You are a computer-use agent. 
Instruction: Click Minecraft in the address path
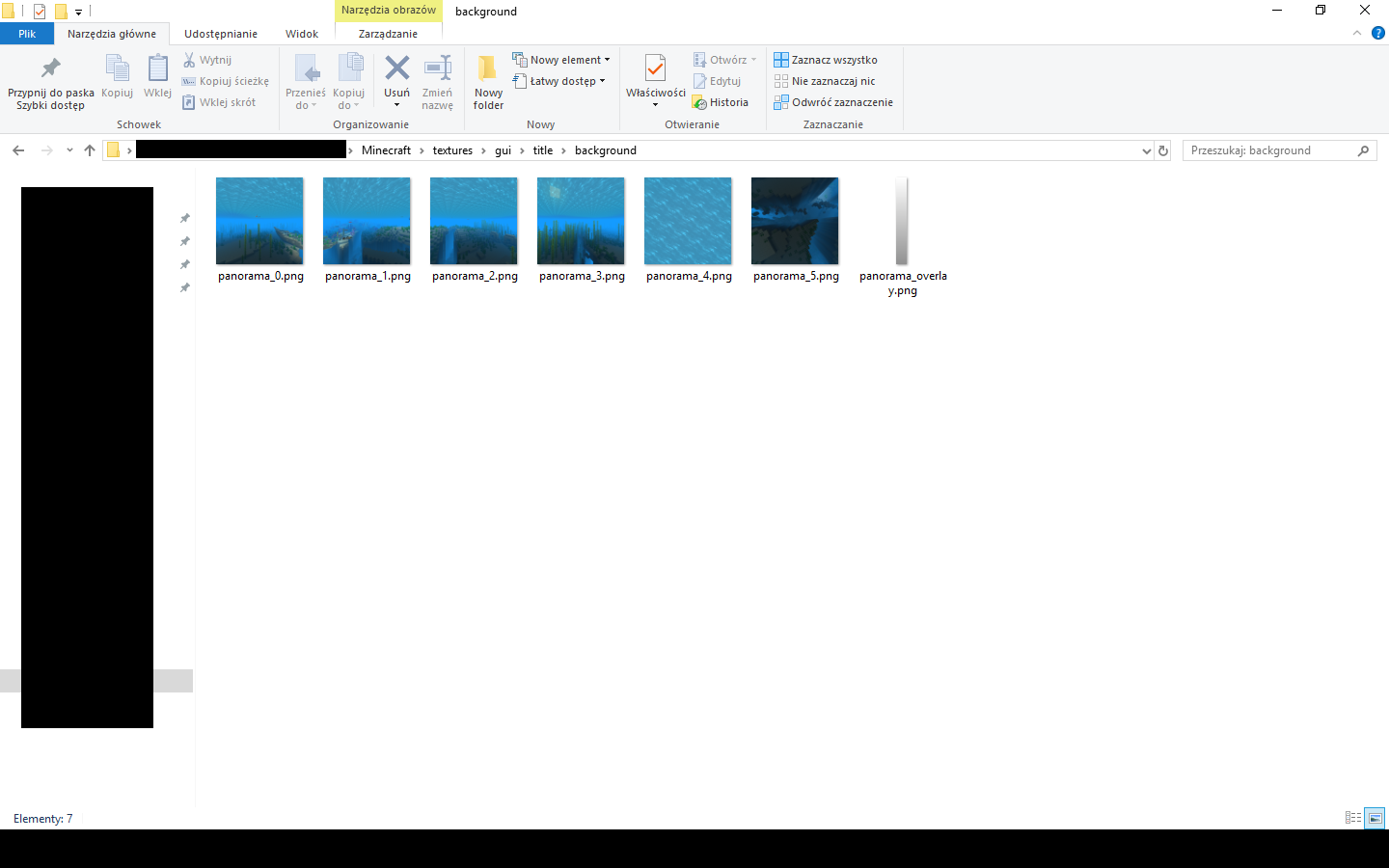386,150
